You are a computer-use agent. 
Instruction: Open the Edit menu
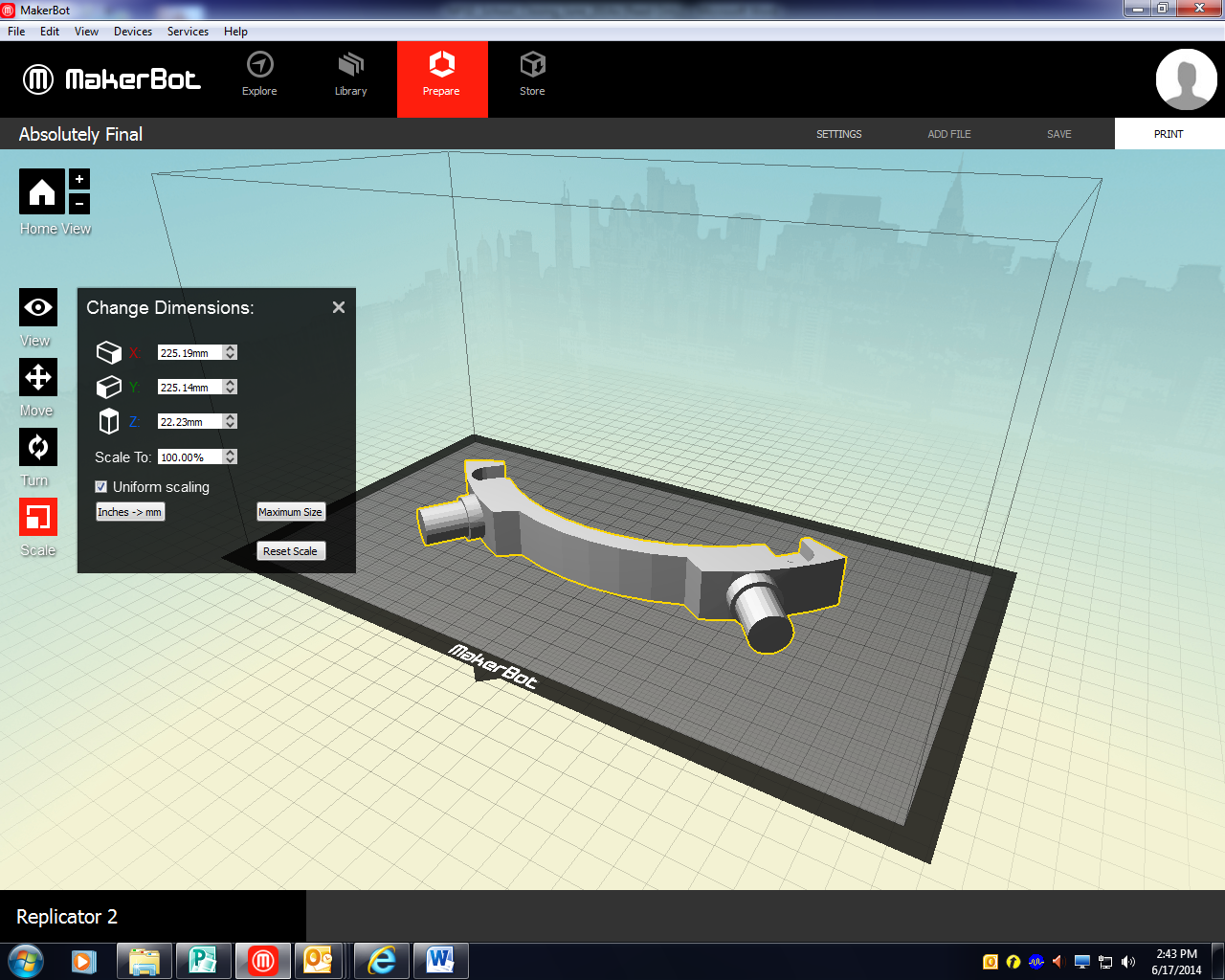(x=50, y=32)
